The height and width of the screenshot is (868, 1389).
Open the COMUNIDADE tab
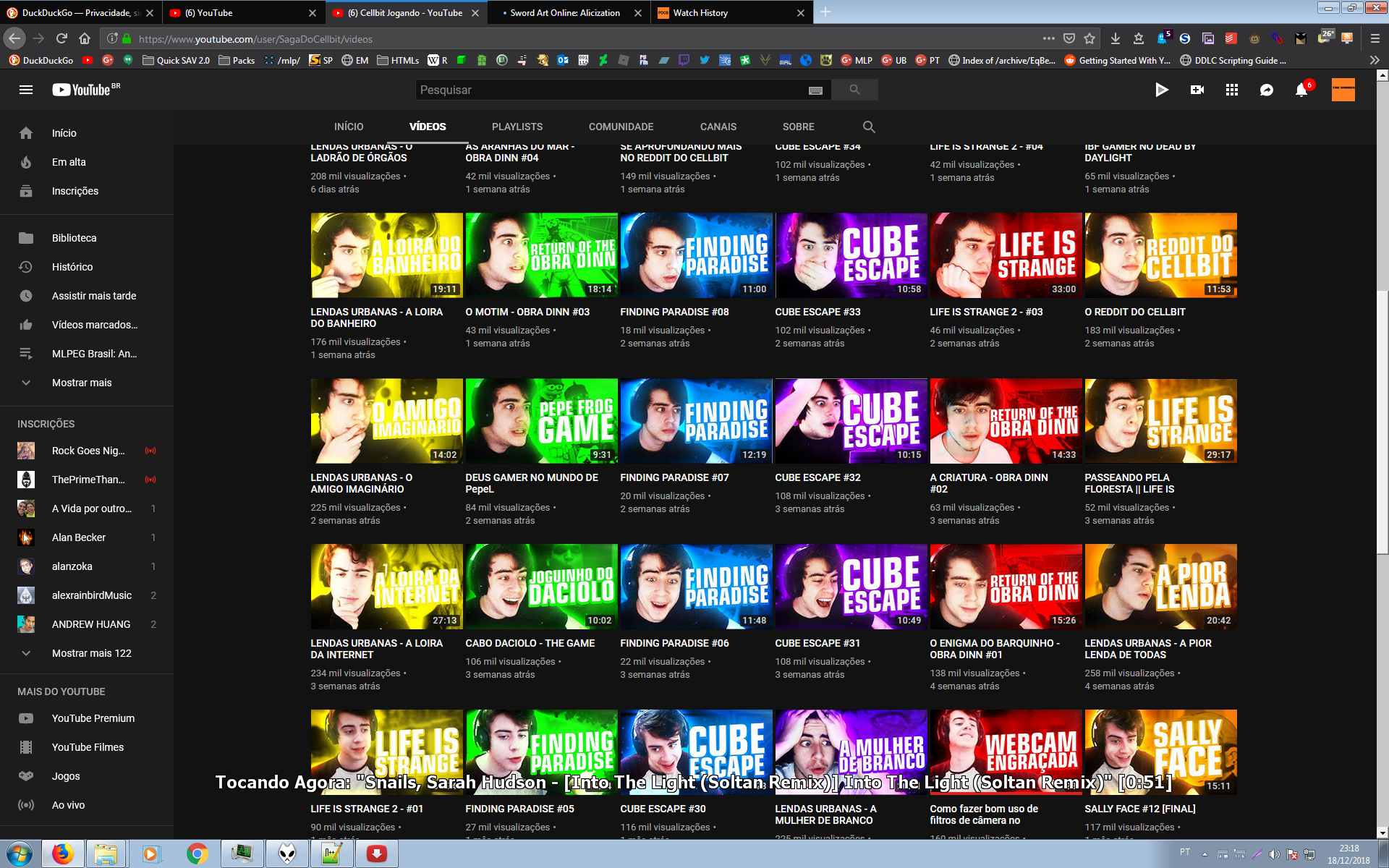click(621, 127)
